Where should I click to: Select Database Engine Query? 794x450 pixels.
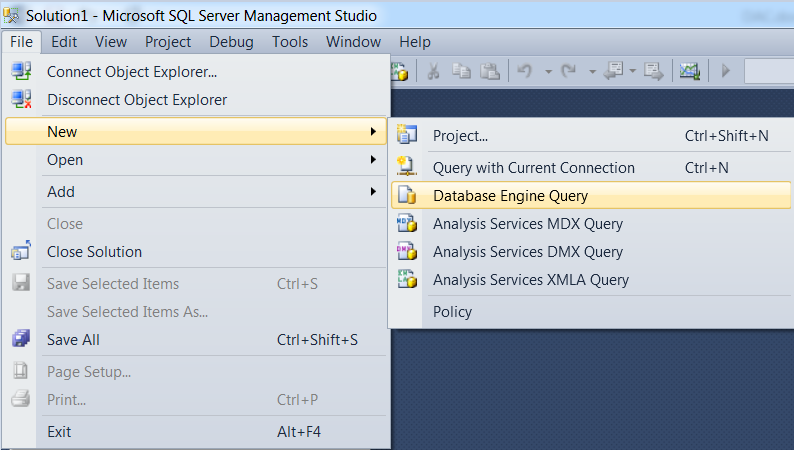590,195
